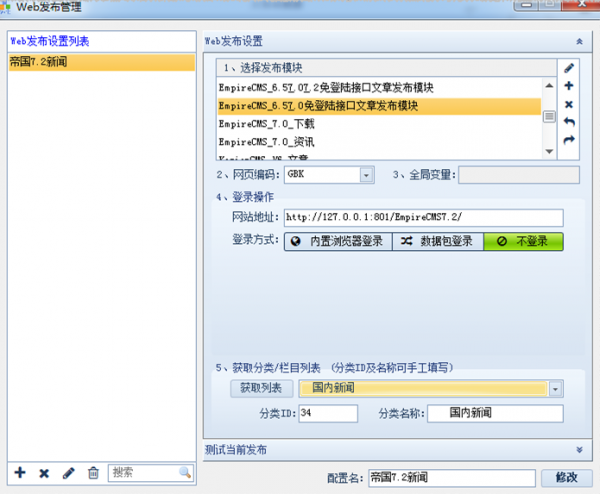Open the 网页编码 GBK dropdown
Viewport: 600px width, 494px height.
point(365,175)
